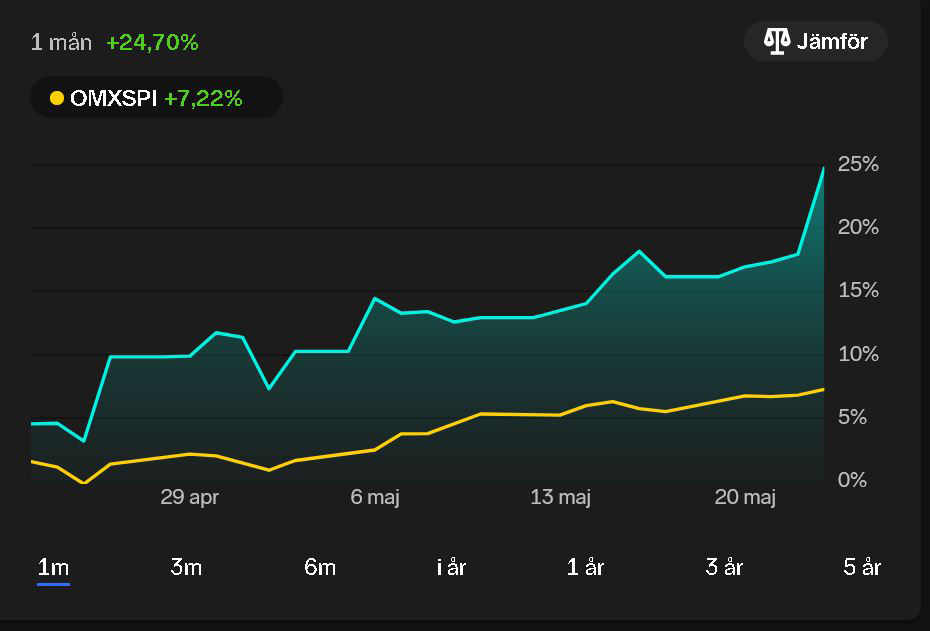
Task: Click the +24,70% monthly return value
Action: point(152,42)
